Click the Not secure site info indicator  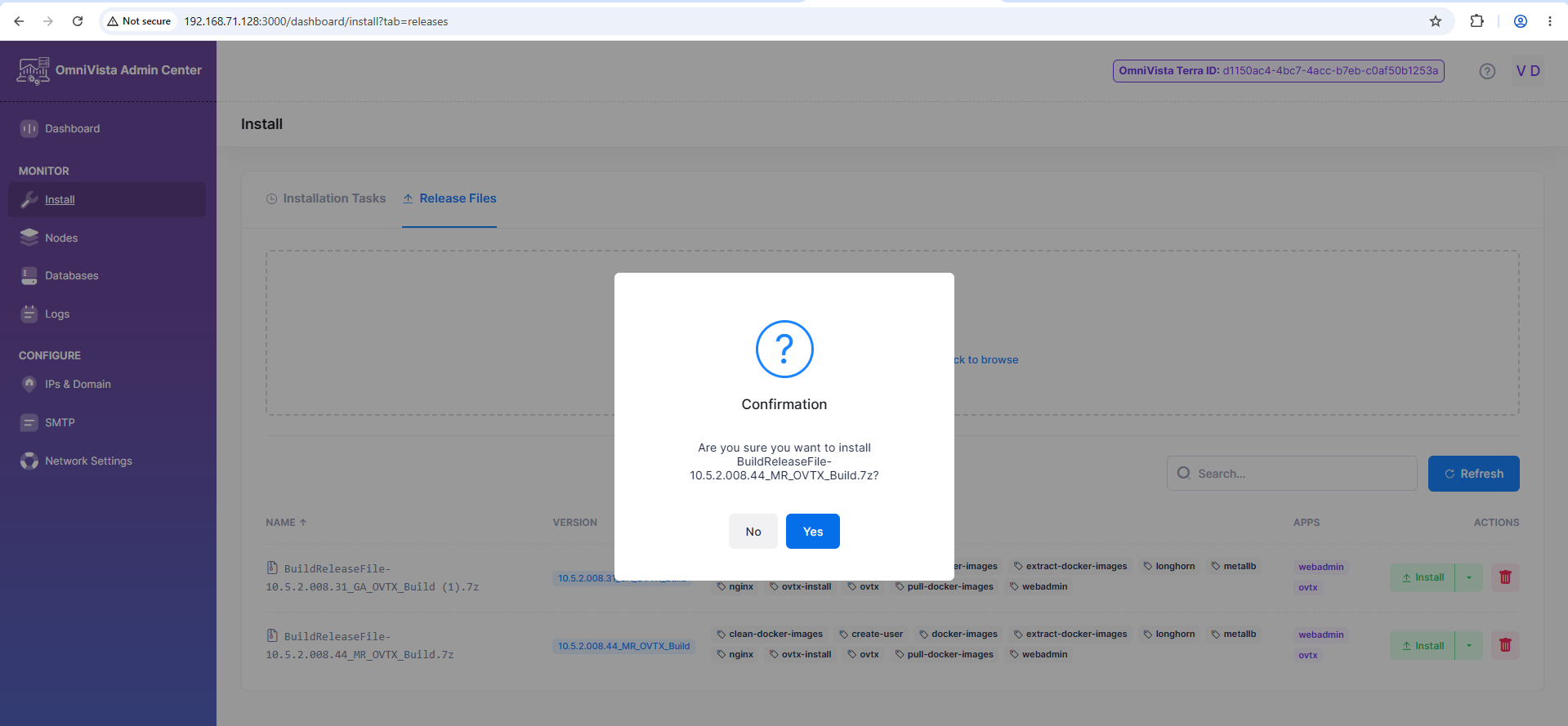tap(139, 21)
